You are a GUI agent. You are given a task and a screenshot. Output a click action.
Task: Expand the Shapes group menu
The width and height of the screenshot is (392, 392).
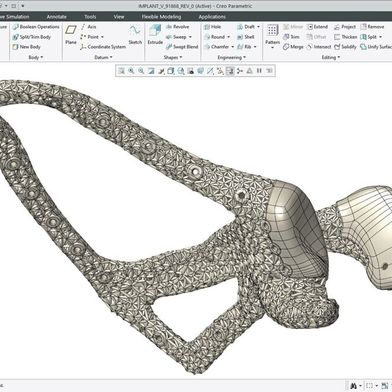pyautogui.click(x=173, y=57)
